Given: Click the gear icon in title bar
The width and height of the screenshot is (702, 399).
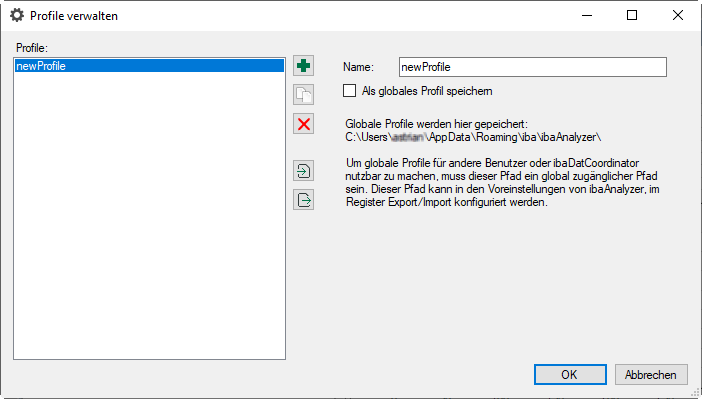Looking at the screenshot, I should 17,15.
